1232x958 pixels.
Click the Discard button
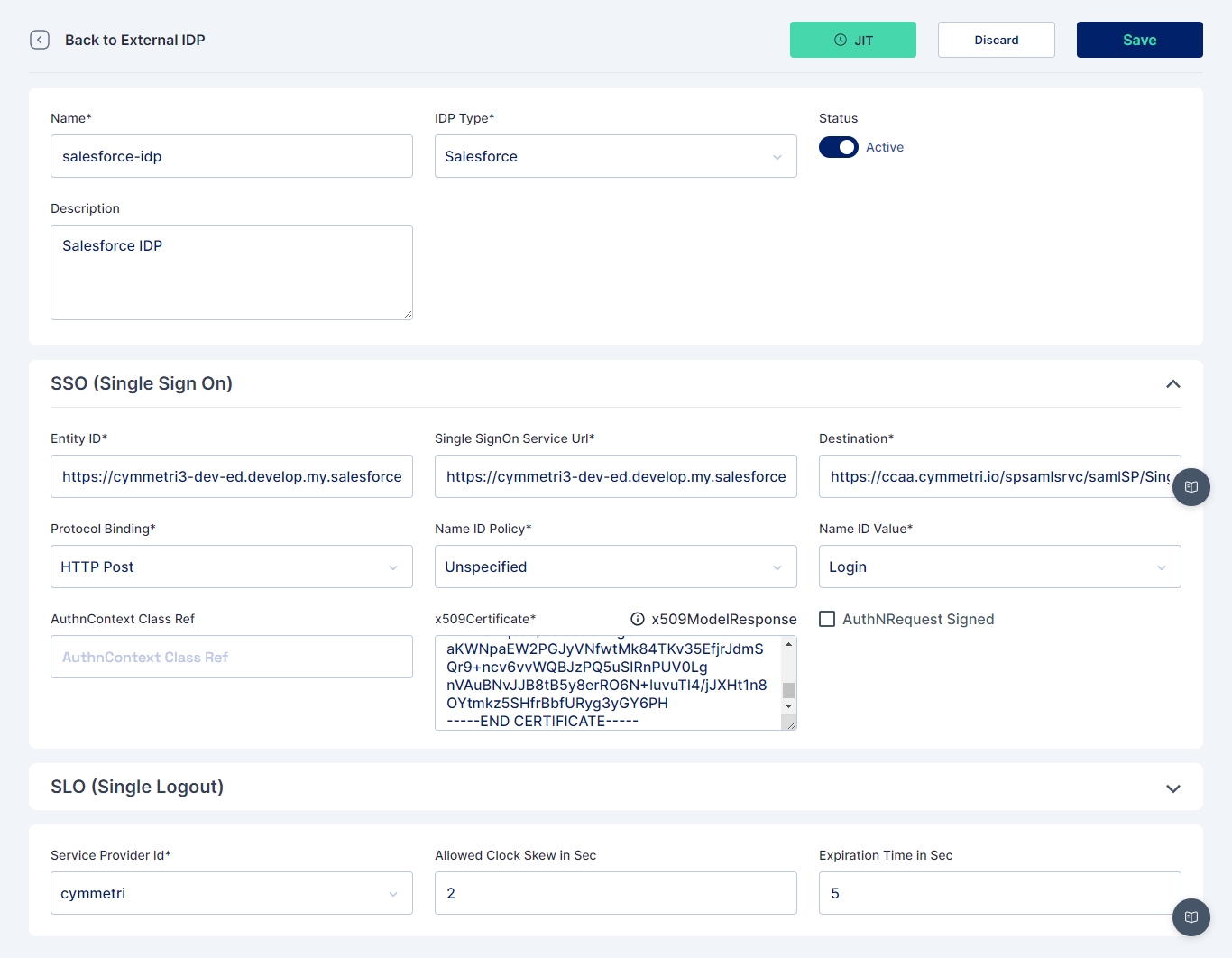(996, 40)
